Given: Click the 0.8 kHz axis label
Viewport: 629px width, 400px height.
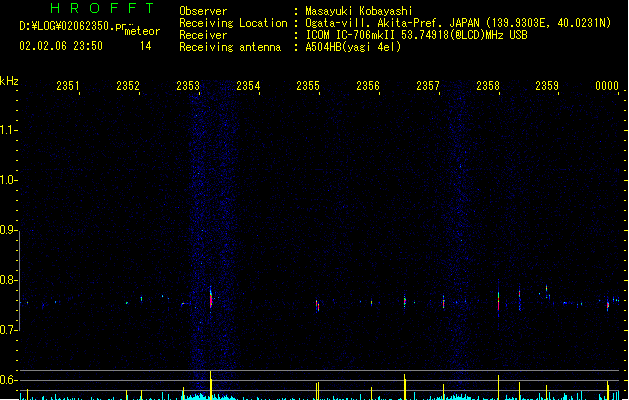Looking at the screenshot, I should click(7, 280).
